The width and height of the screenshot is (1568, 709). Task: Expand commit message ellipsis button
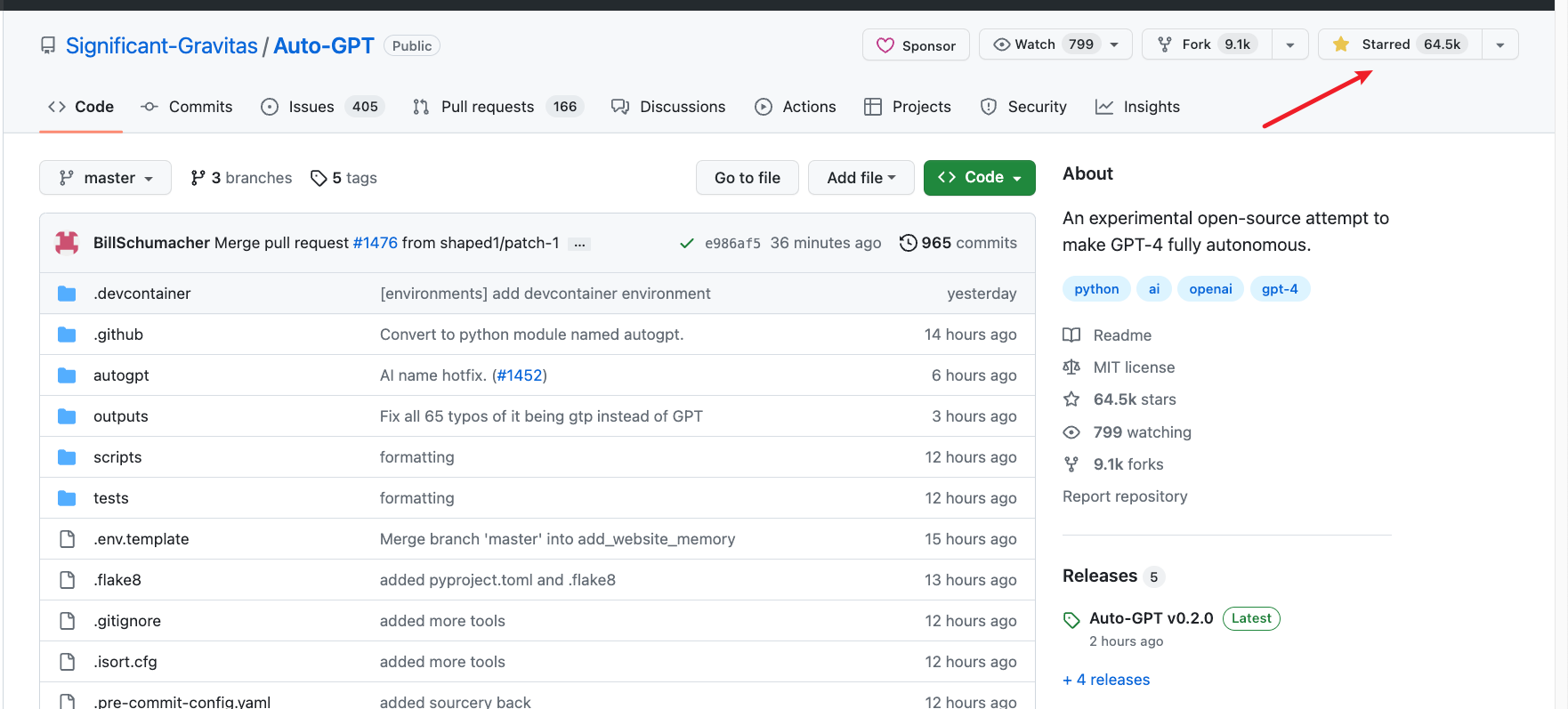pos(579,244)
